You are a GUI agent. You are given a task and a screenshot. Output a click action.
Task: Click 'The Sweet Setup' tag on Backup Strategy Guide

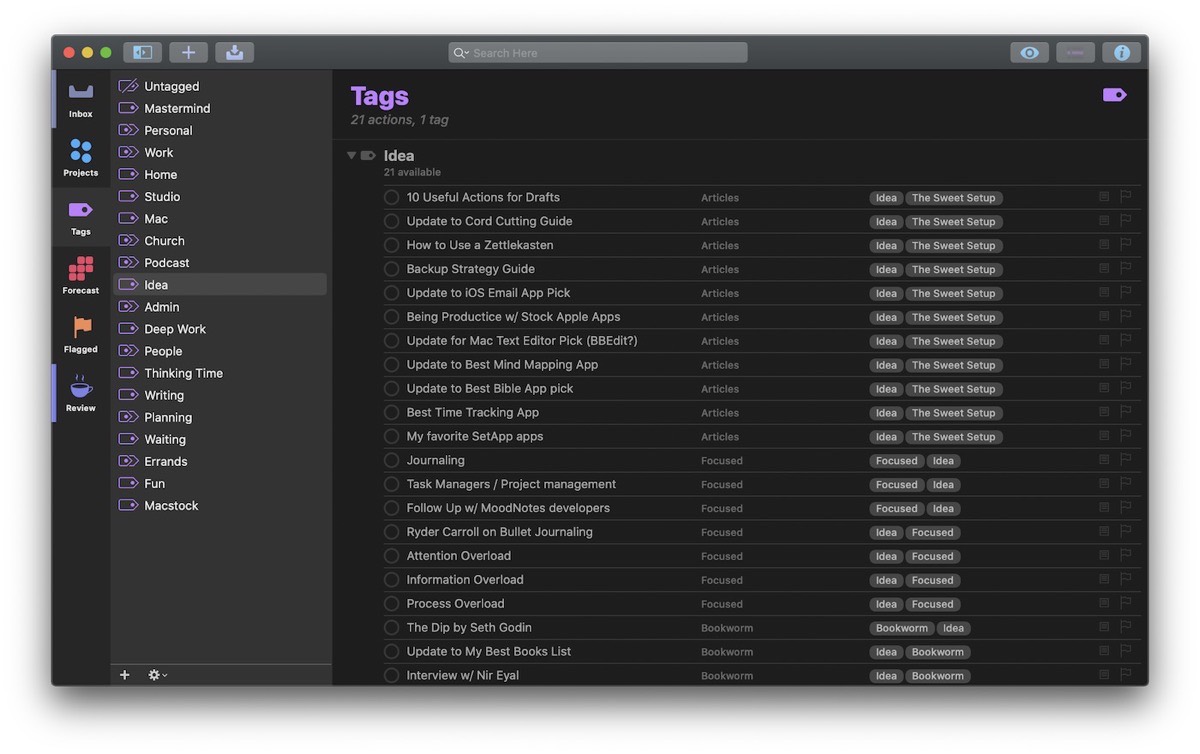[954, 270]
